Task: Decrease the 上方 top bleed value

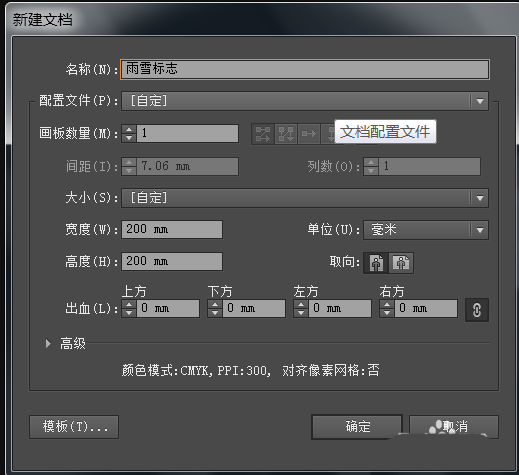Action: [x=129, y=313]
